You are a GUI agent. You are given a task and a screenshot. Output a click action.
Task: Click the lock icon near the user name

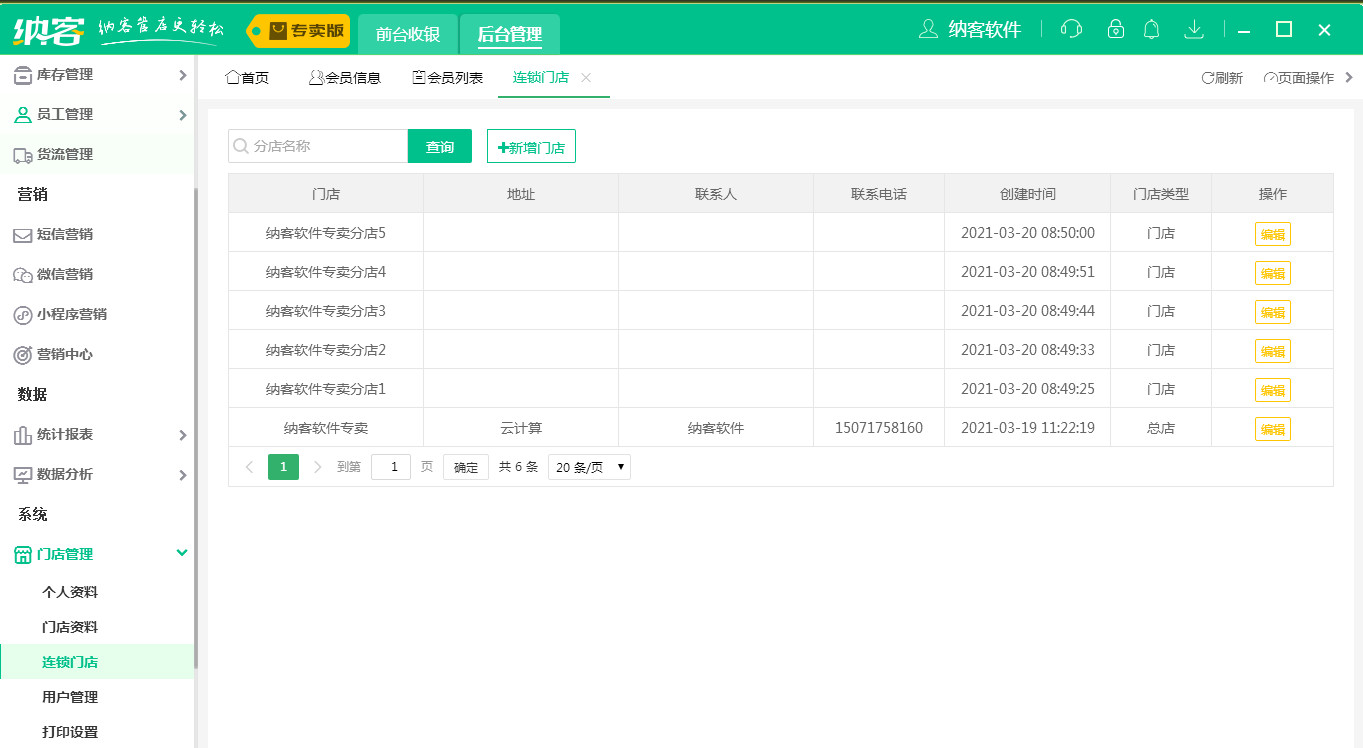(x=1111, y=30)
